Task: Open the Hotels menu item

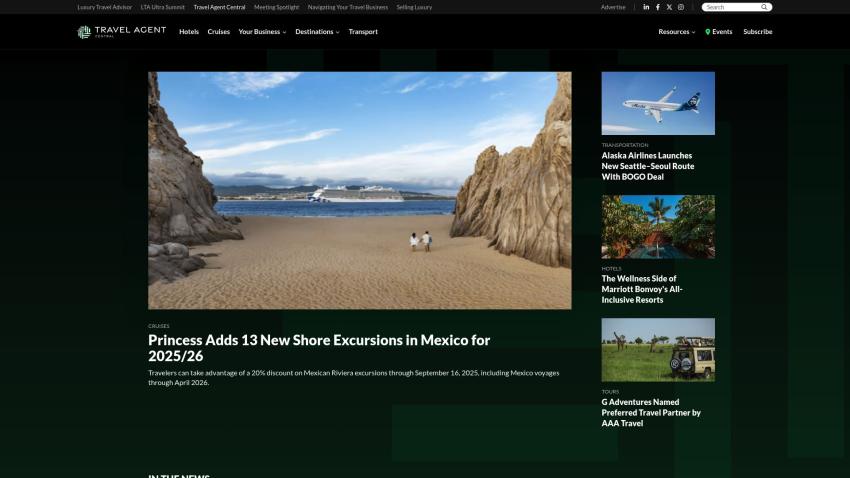Action: pyautogui.click(x=189, y=31)
